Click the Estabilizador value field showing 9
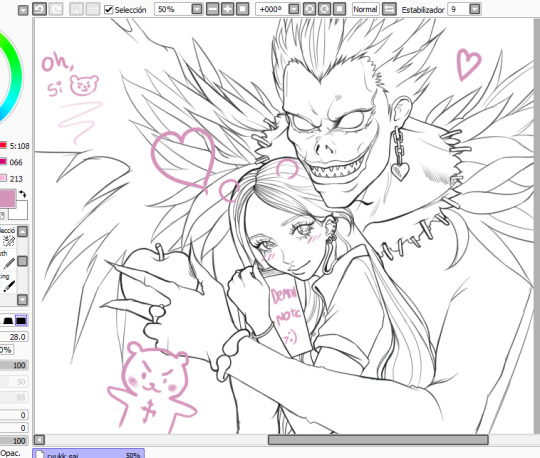 [x=458, y=9]
